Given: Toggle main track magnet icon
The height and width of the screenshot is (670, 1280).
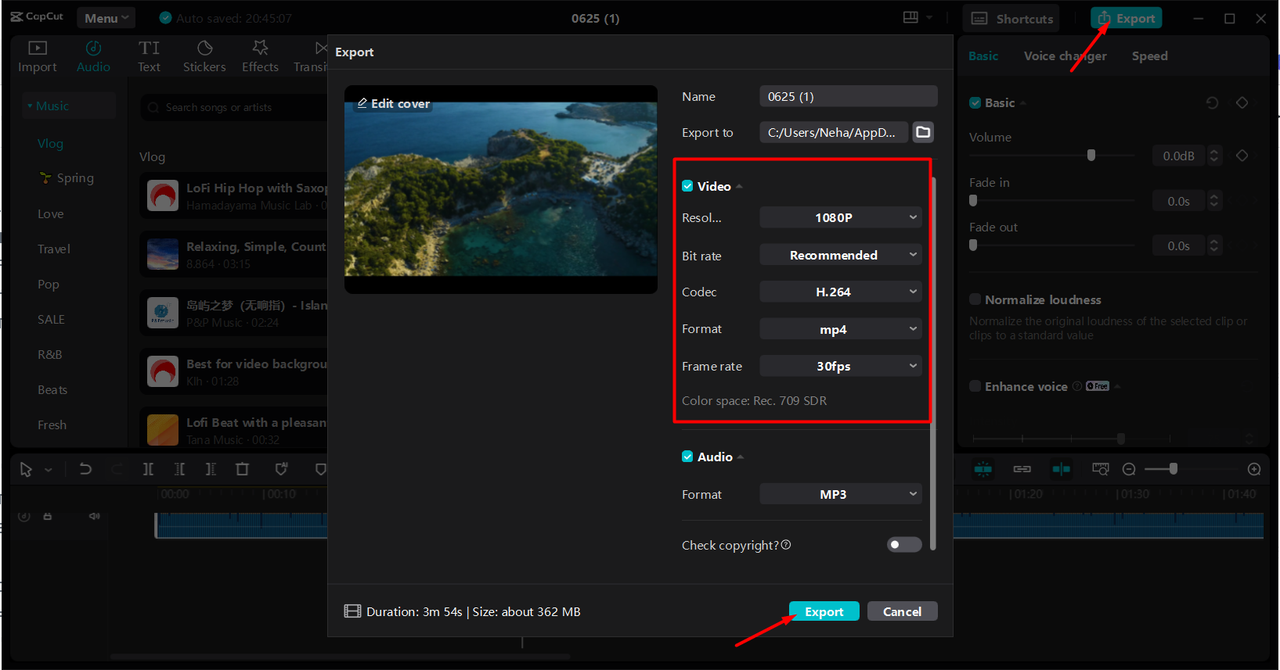Looking at the screenshot, I should [983, 468].
